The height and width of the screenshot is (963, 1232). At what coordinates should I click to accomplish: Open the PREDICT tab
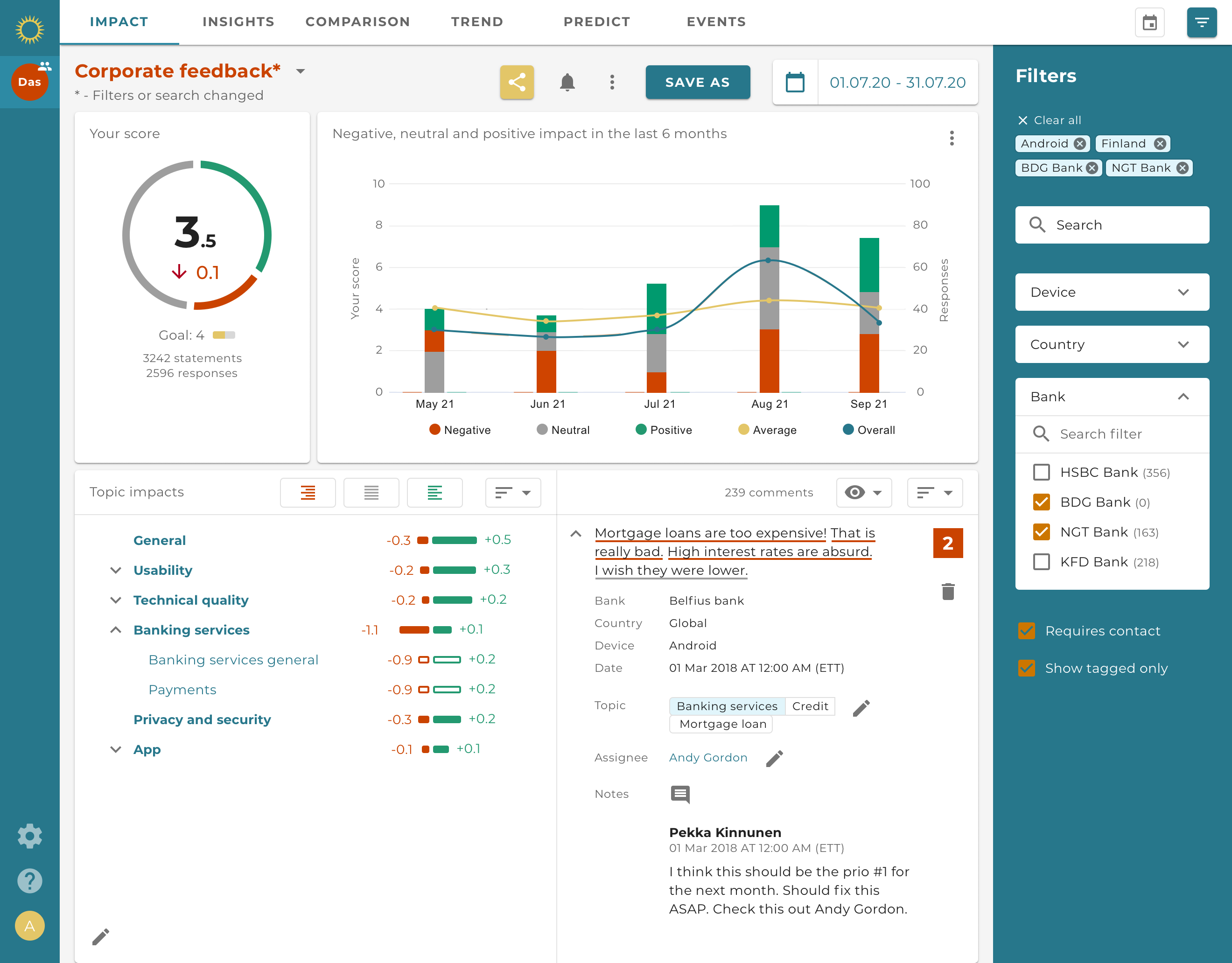tap(597, 21)
